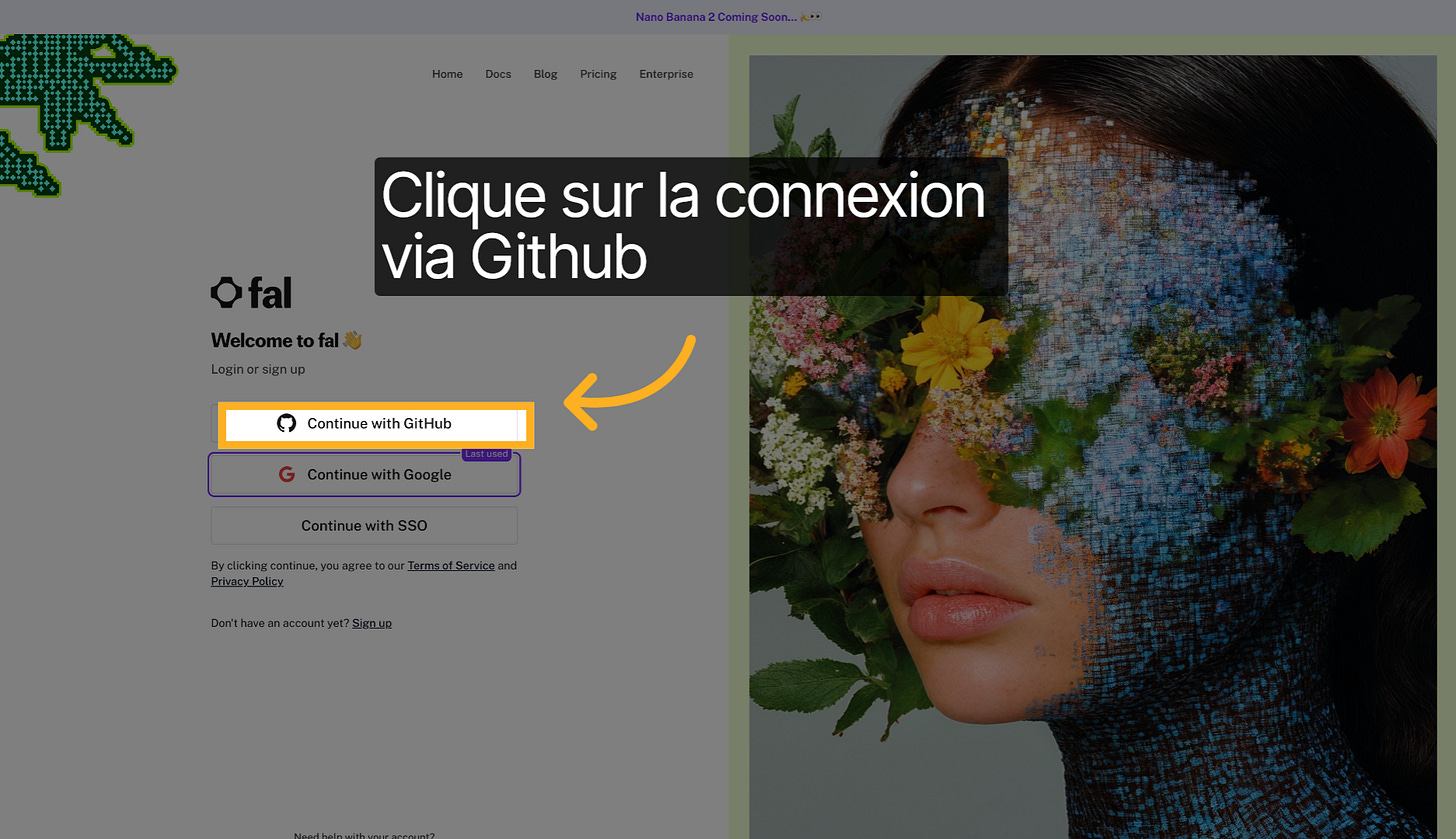Viewport: 1456px width, 839px height.
Task: Open the Docs nav item
Action: coord(497,74)
